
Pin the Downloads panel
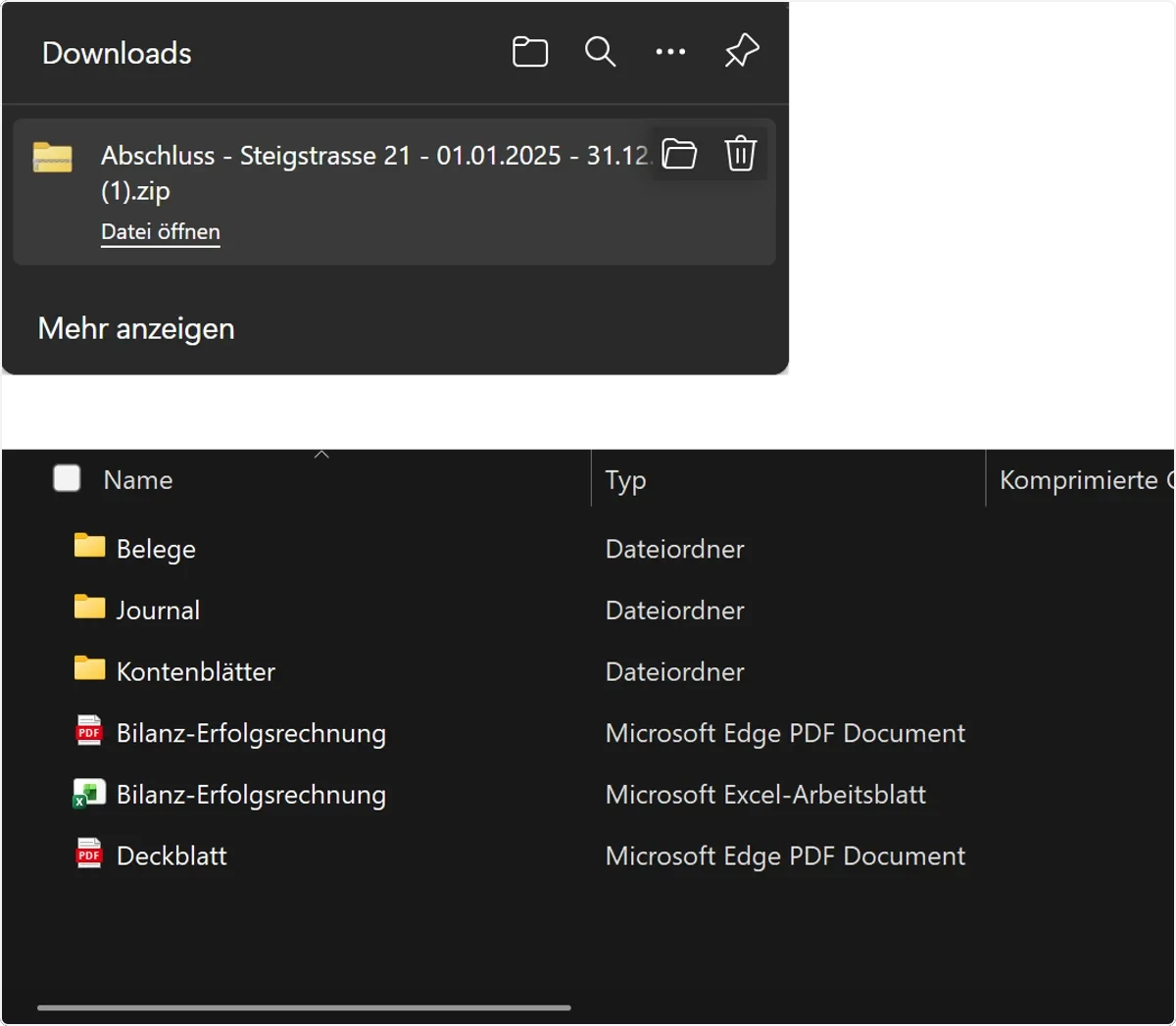point(742,51)
